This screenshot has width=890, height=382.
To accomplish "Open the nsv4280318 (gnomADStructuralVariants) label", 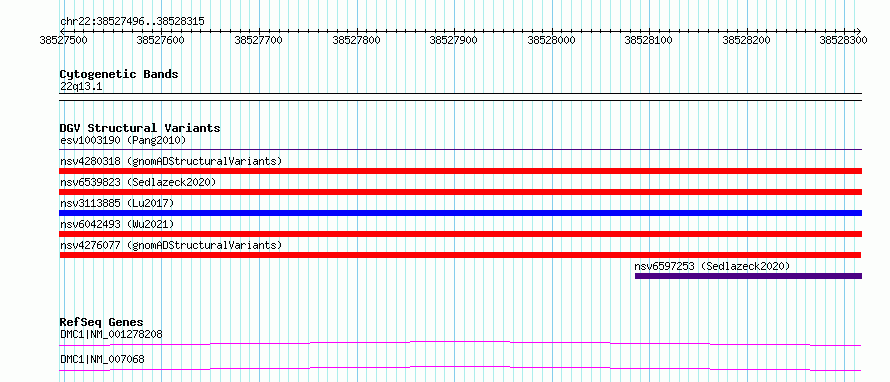I will [171, 161].
